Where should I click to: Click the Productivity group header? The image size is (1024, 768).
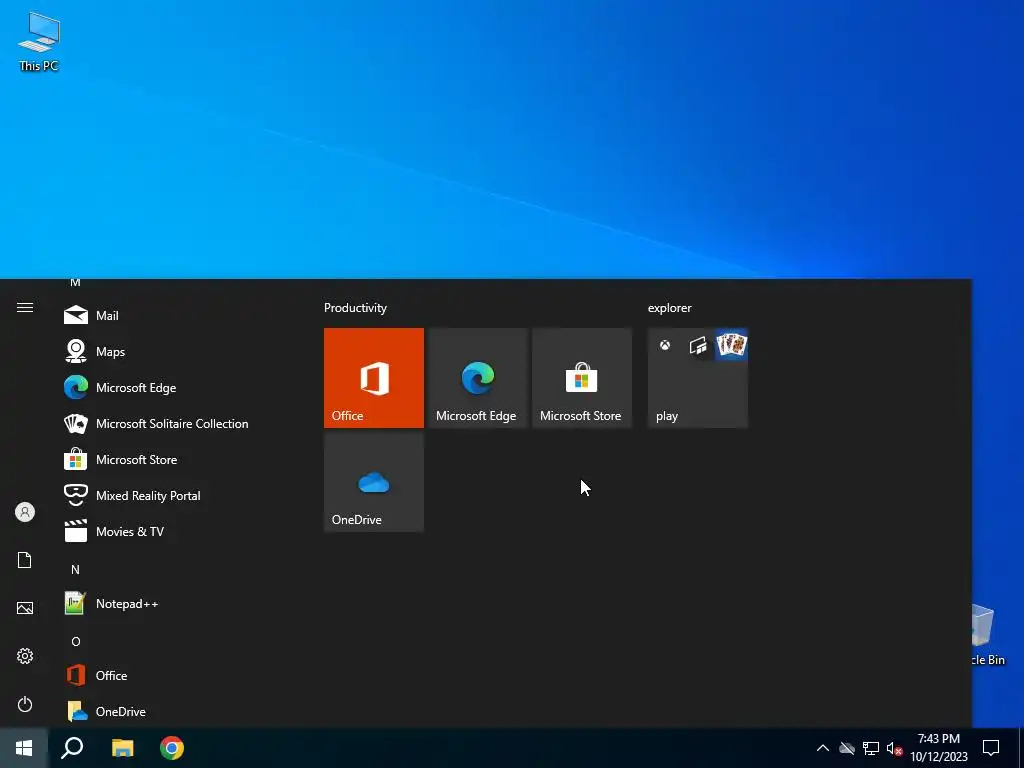pyautogui.click(x=355, y=308)
